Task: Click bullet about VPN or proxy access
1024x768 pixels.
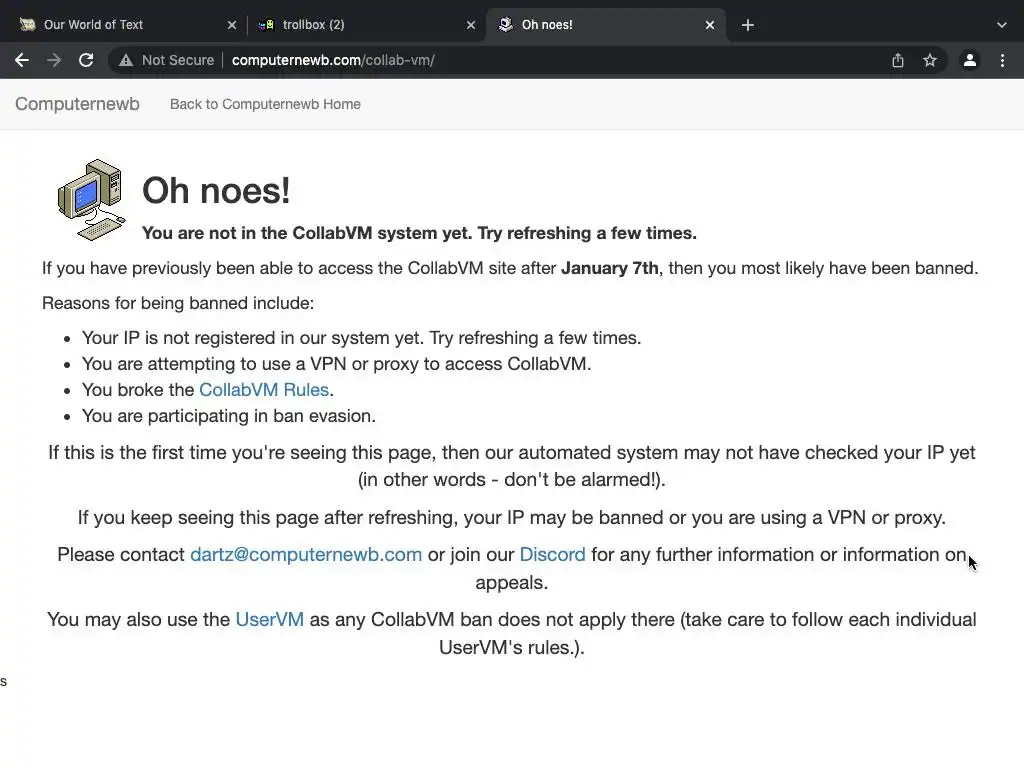Action: tap(336, 364)
